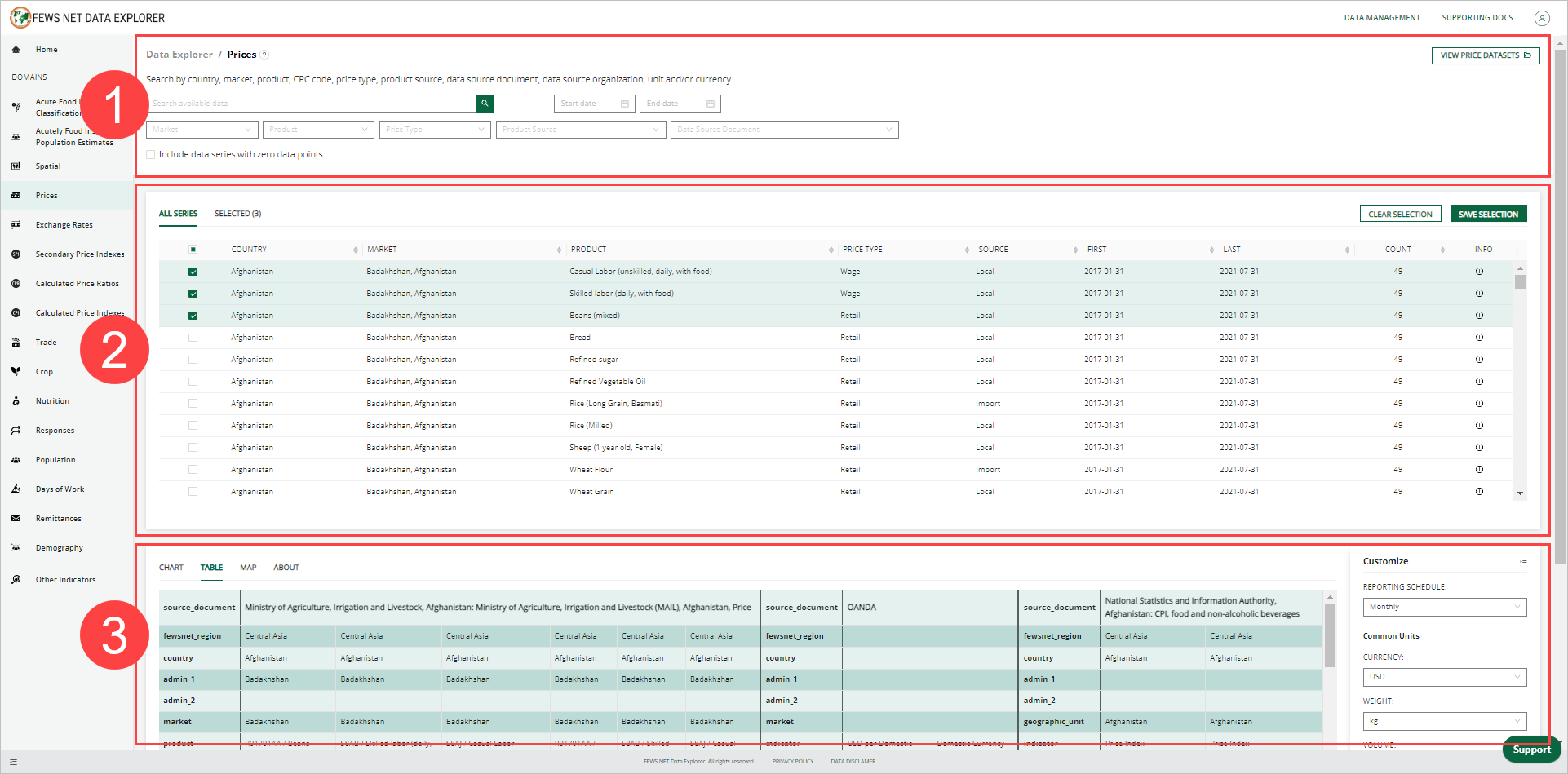The width and height of the screenshot is (1568, 774).
Task: Open the Price Type dropdown
Action: click(434, 129)
